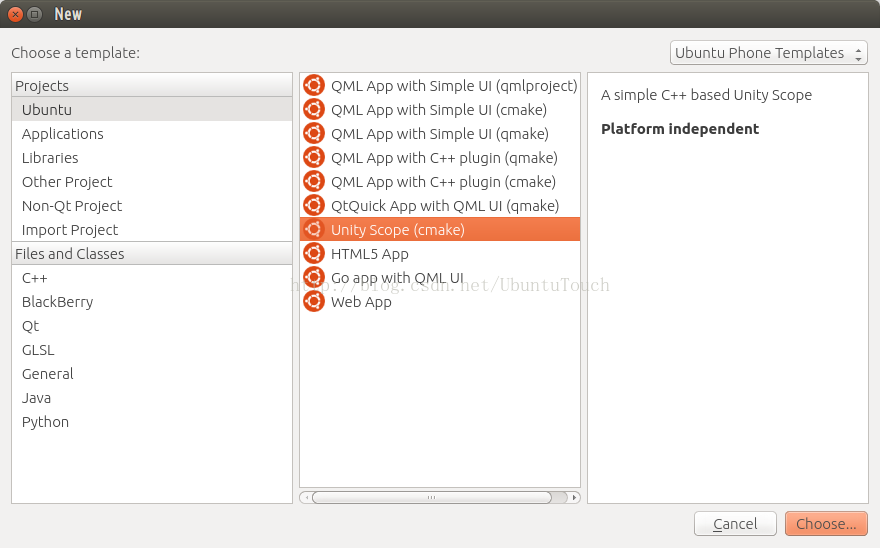The height and width of the screenshot is (548, 880).
Task: Click icon beside QtQuick App with QML UI
Action: (x=314, y=206)
